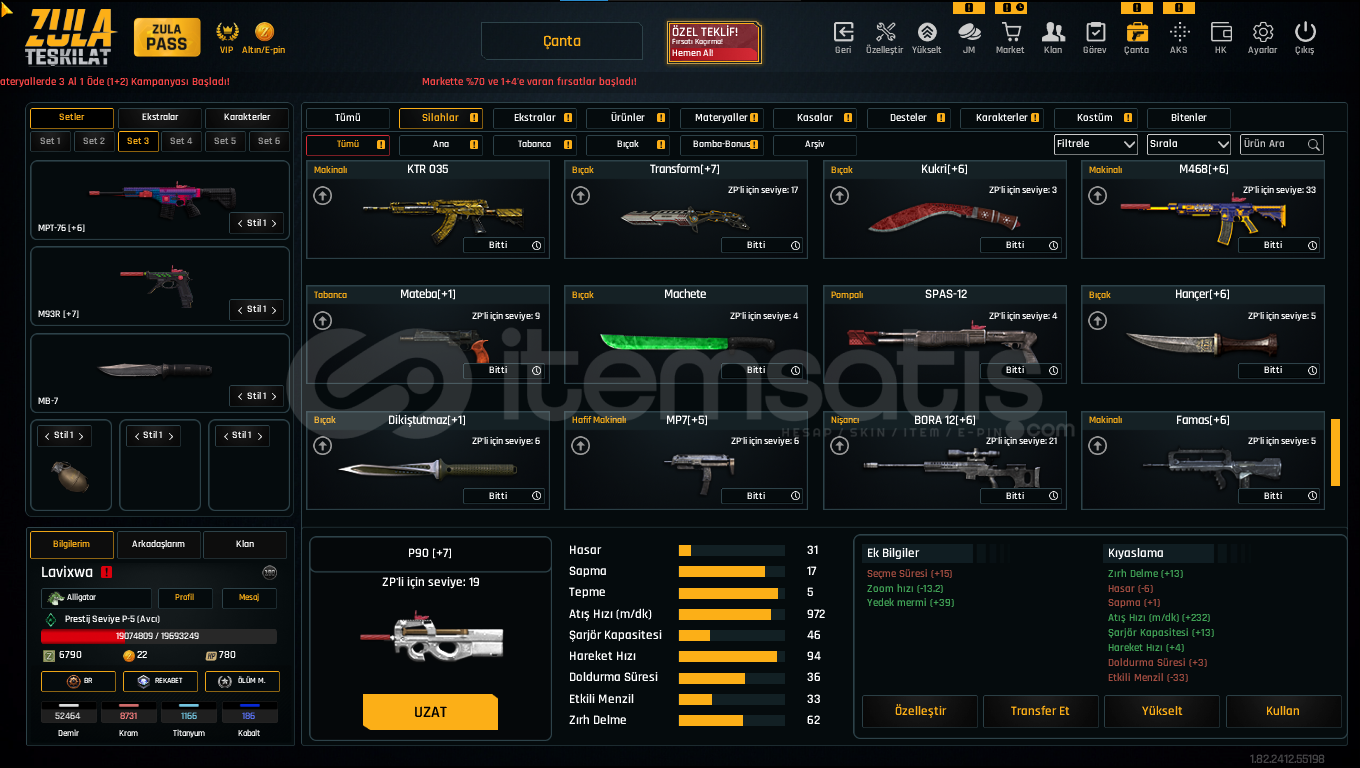Select next style for M93R [+7]

tap(274, 309)
